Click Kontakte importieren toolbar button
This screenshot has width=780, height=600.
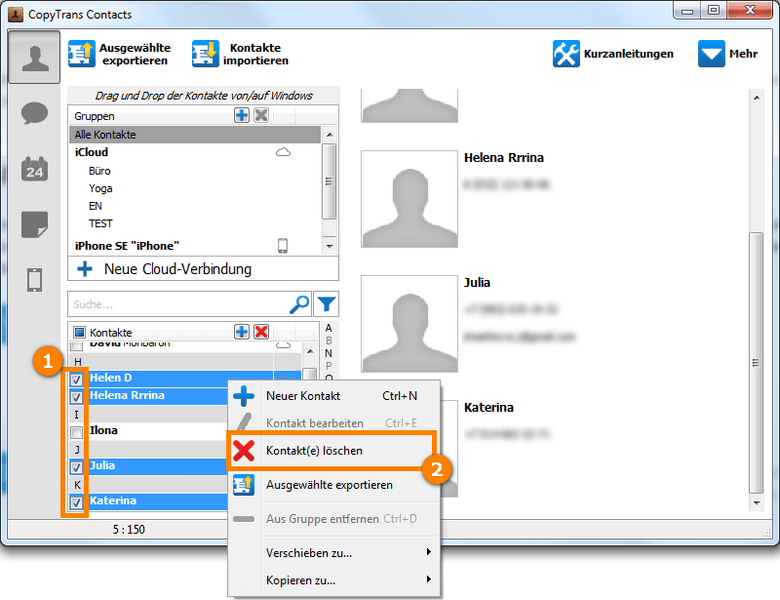240,54
